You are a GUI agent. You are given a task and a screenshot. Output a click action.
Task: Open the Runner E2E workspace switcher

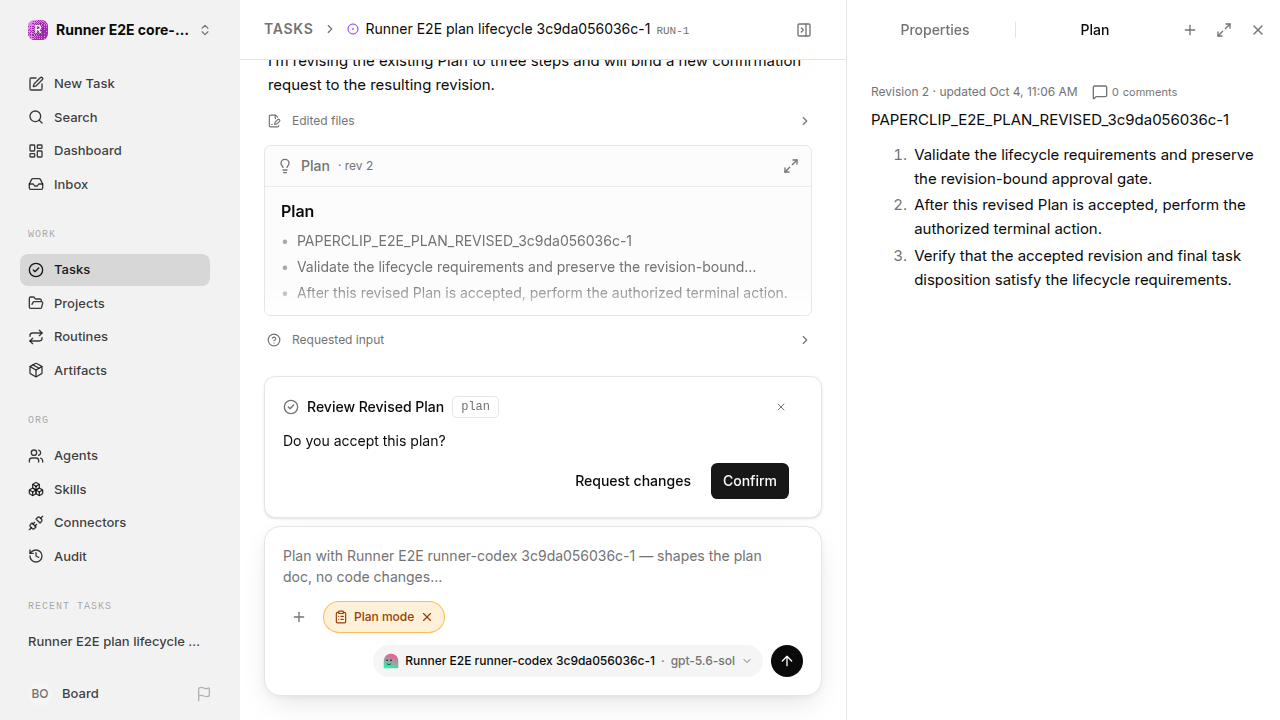[x=120, y=30]
